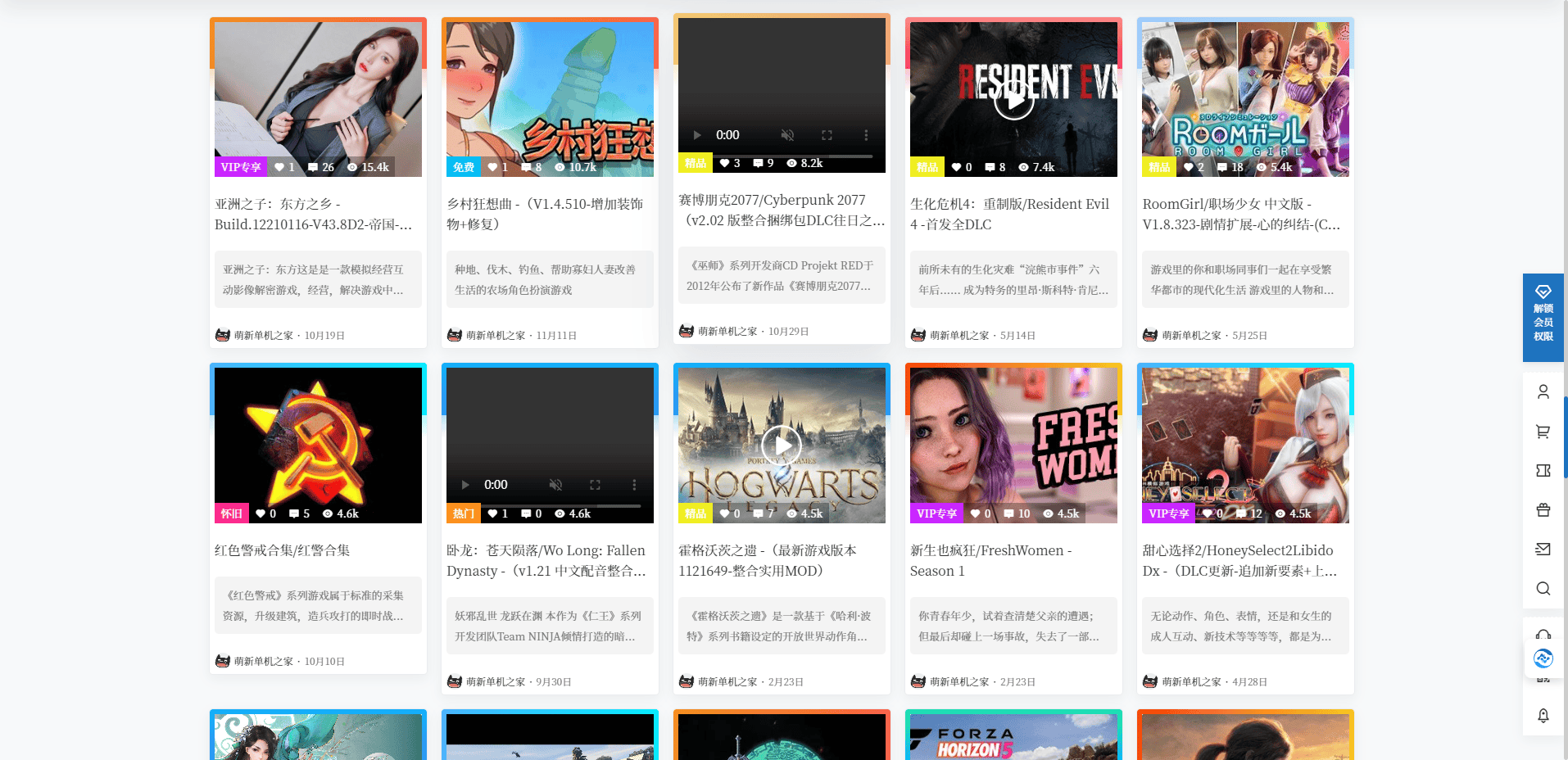Open more options on Cyberpunk 2077 video

tap(866, 135)
